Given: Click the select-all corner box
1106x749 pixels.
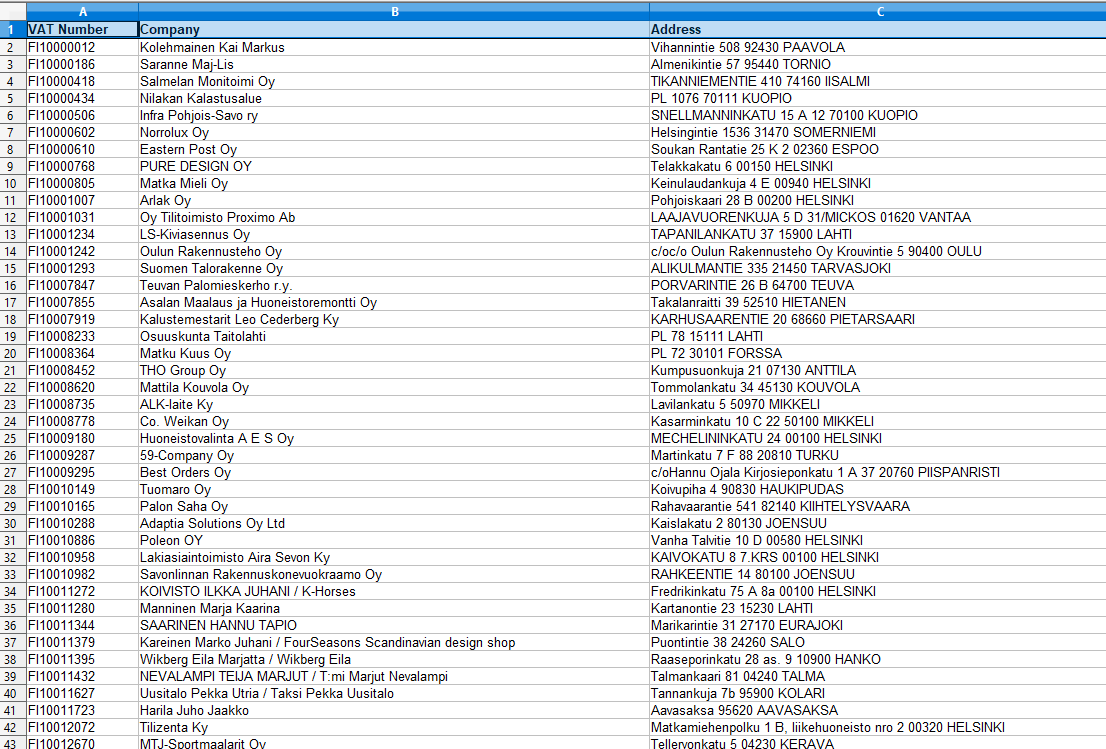Looking at the screenshot, I should pos(13,11).
